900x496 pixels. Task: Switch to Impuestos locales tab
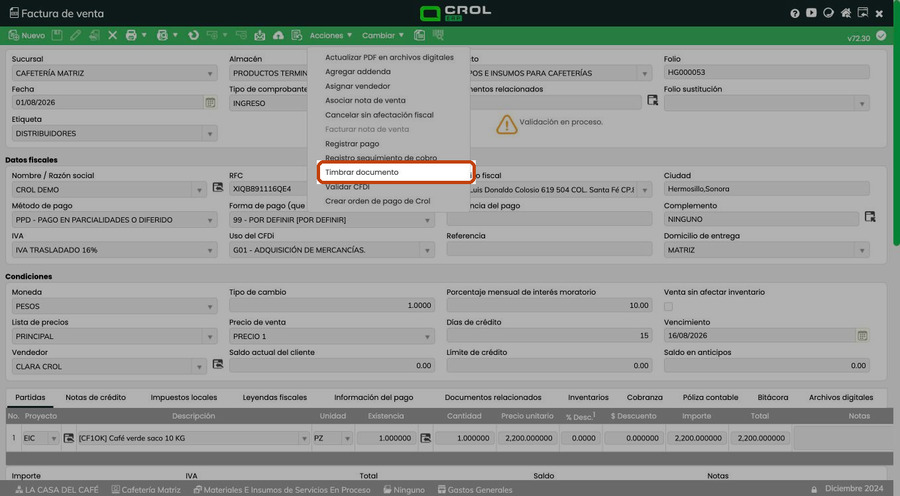[184, 397]
